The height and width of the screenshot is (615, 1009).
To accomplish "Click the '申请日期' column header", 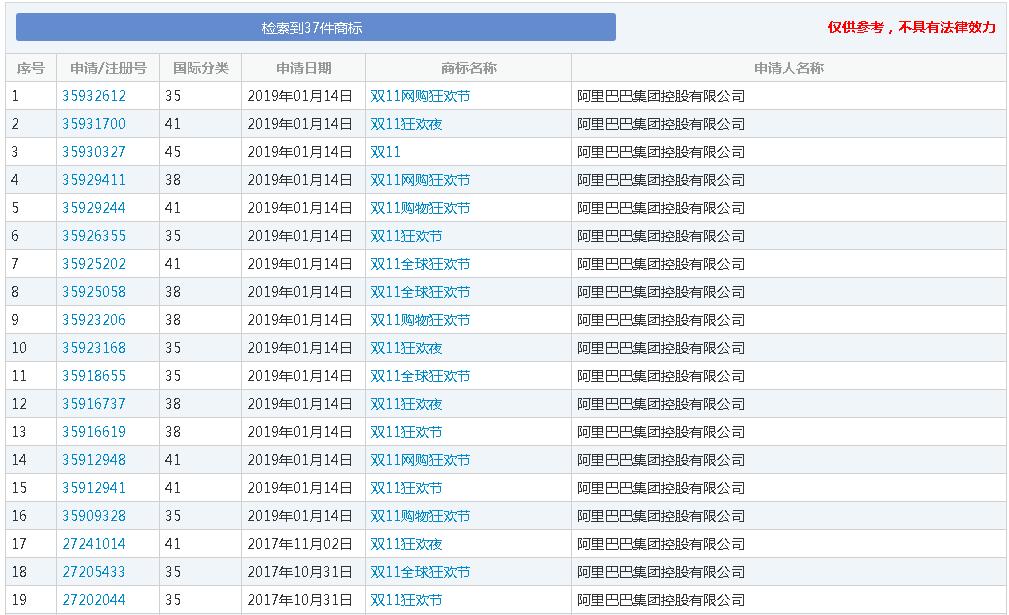I will click(303, 68).
